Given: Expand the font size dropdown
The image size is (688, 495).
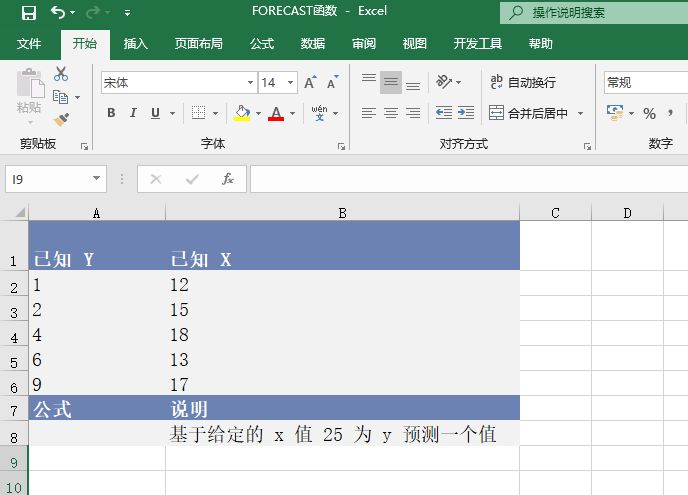Looking at the screenshot, I should click(291, 83).
